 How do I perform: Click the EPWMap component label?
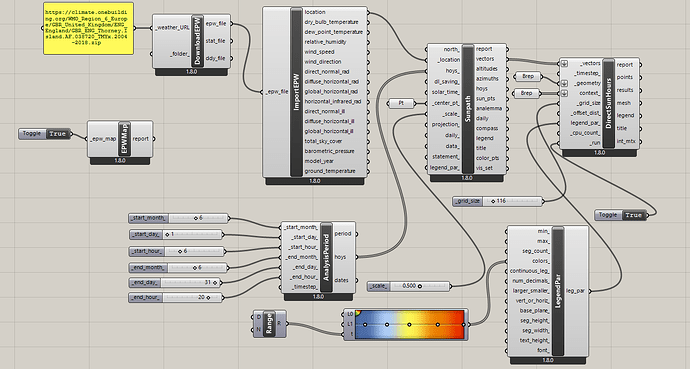(x=125, y=139)
